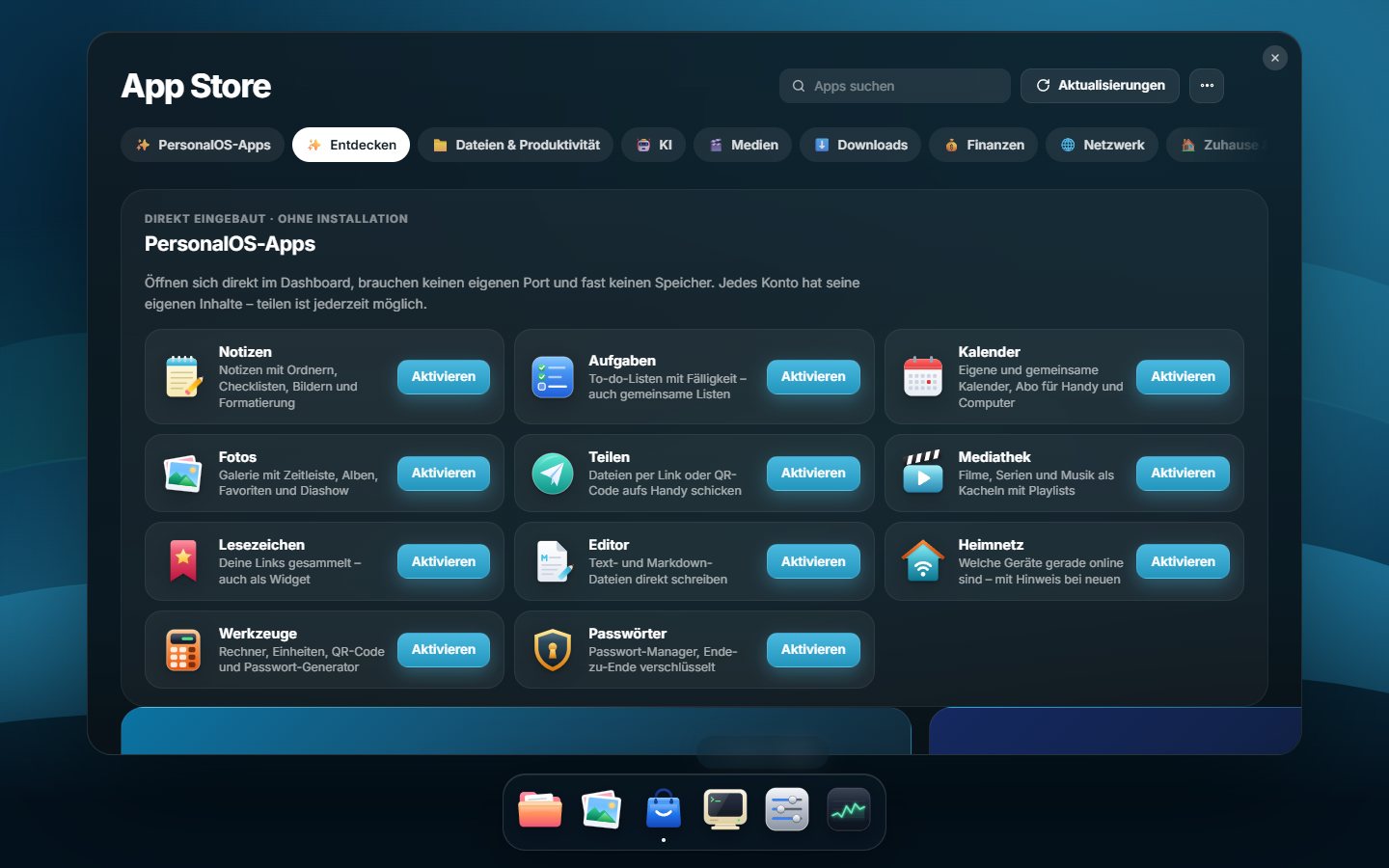Select the Fotos picture icon

(x=182, y=474)
